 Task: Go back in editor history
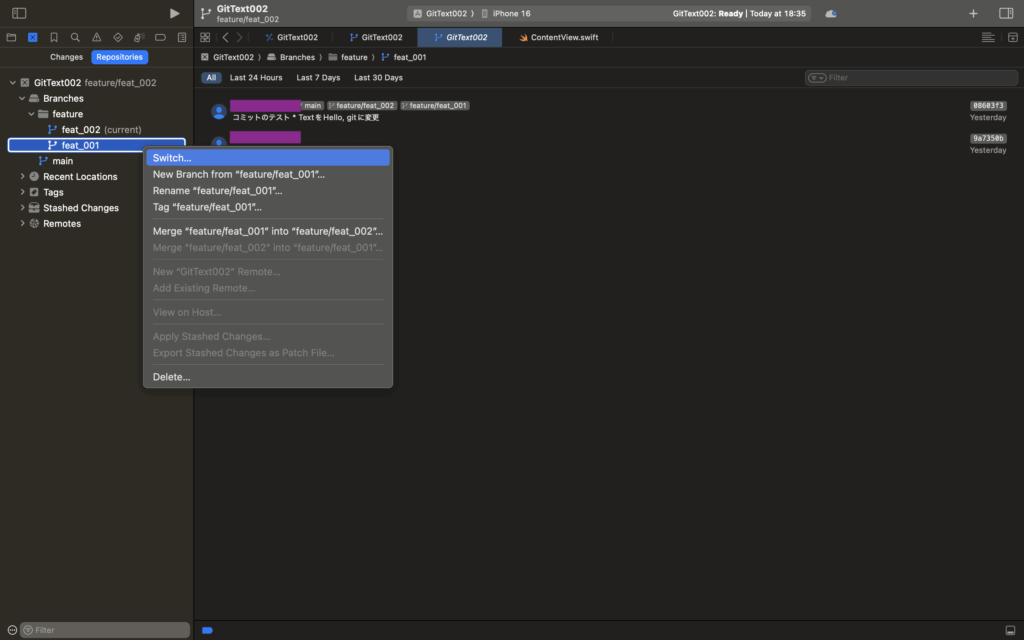coord(225,37)
